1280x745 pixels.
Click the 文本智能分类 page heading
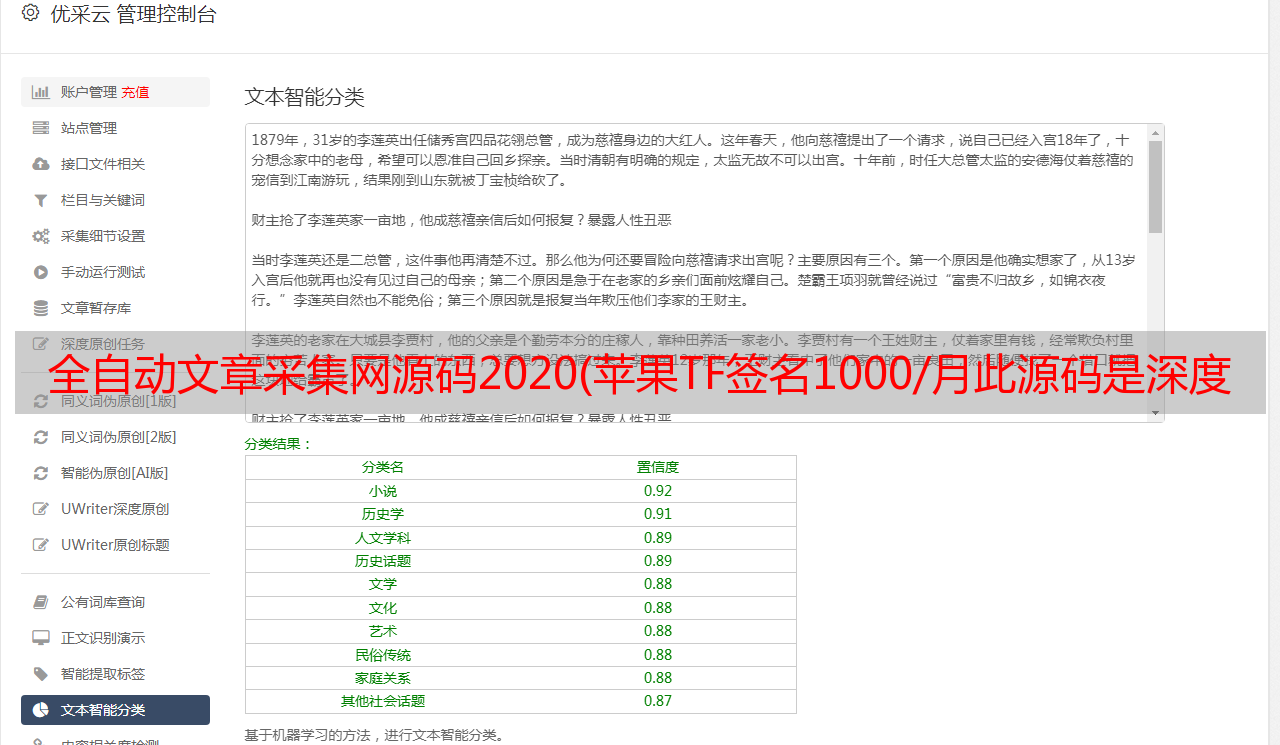[x=305, y=97]
